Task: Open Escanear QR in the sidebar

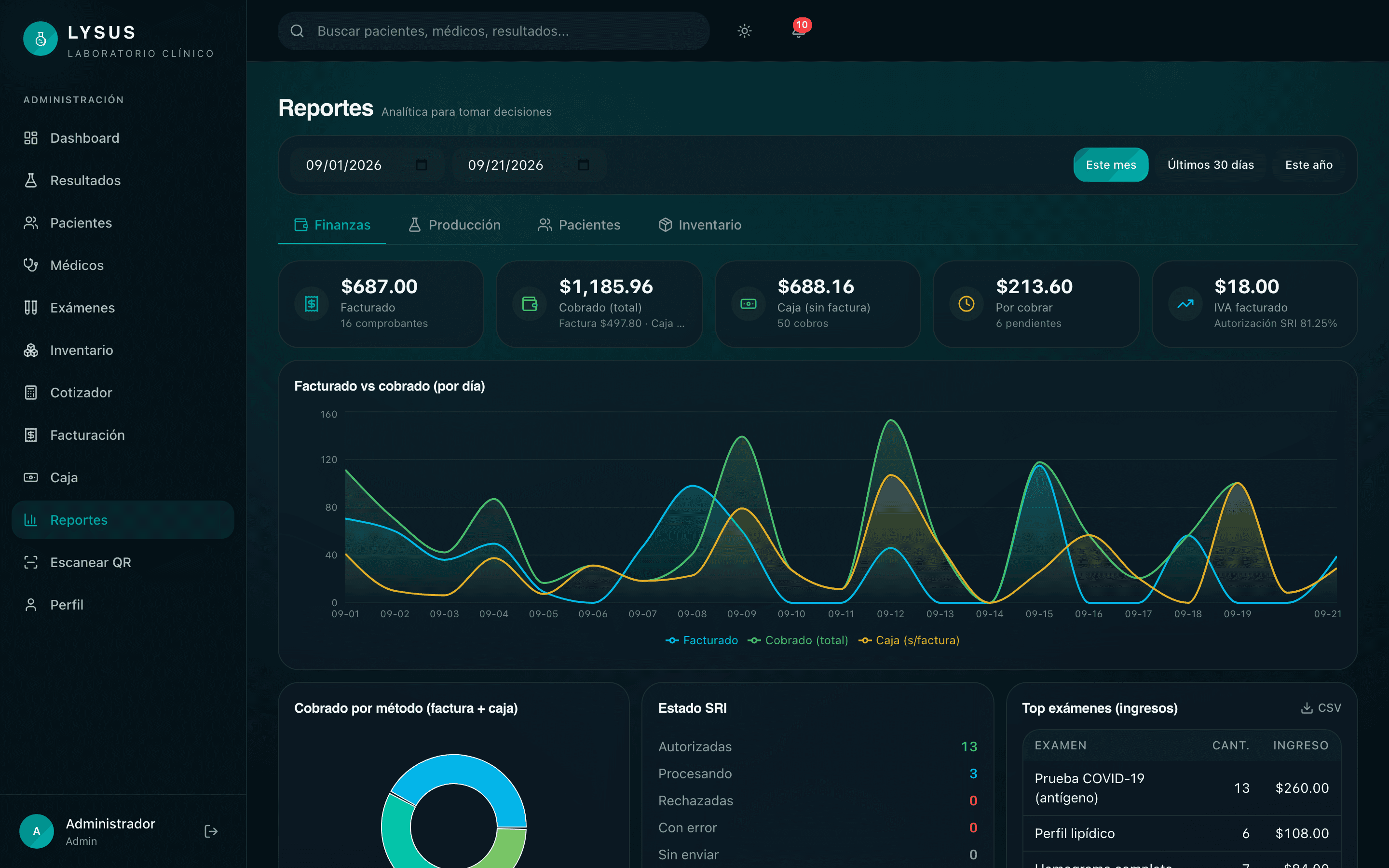Action: tap(123, 563)
